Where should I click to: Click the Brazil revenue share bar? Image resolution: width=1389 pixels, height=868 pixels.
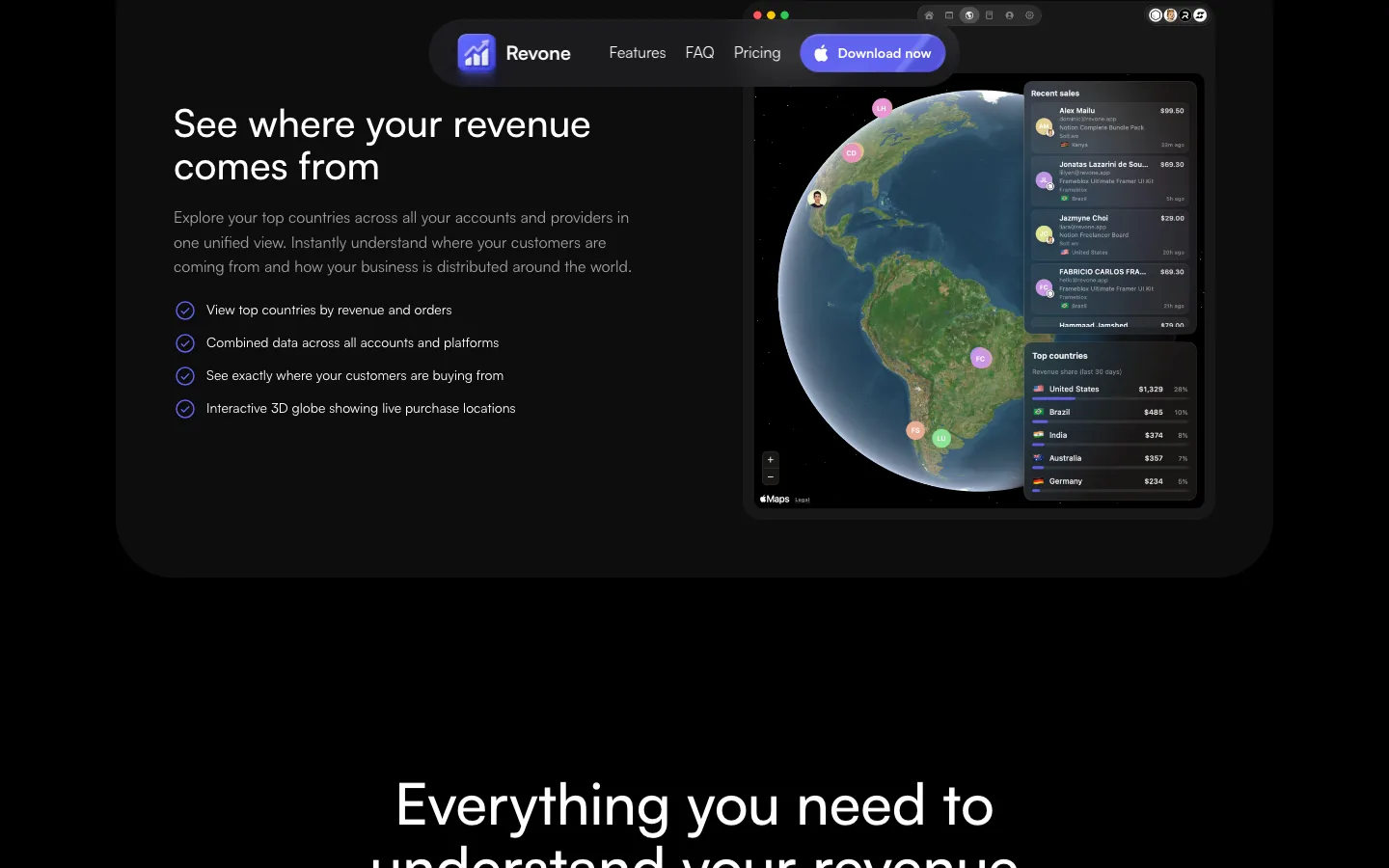point(1110,421)
